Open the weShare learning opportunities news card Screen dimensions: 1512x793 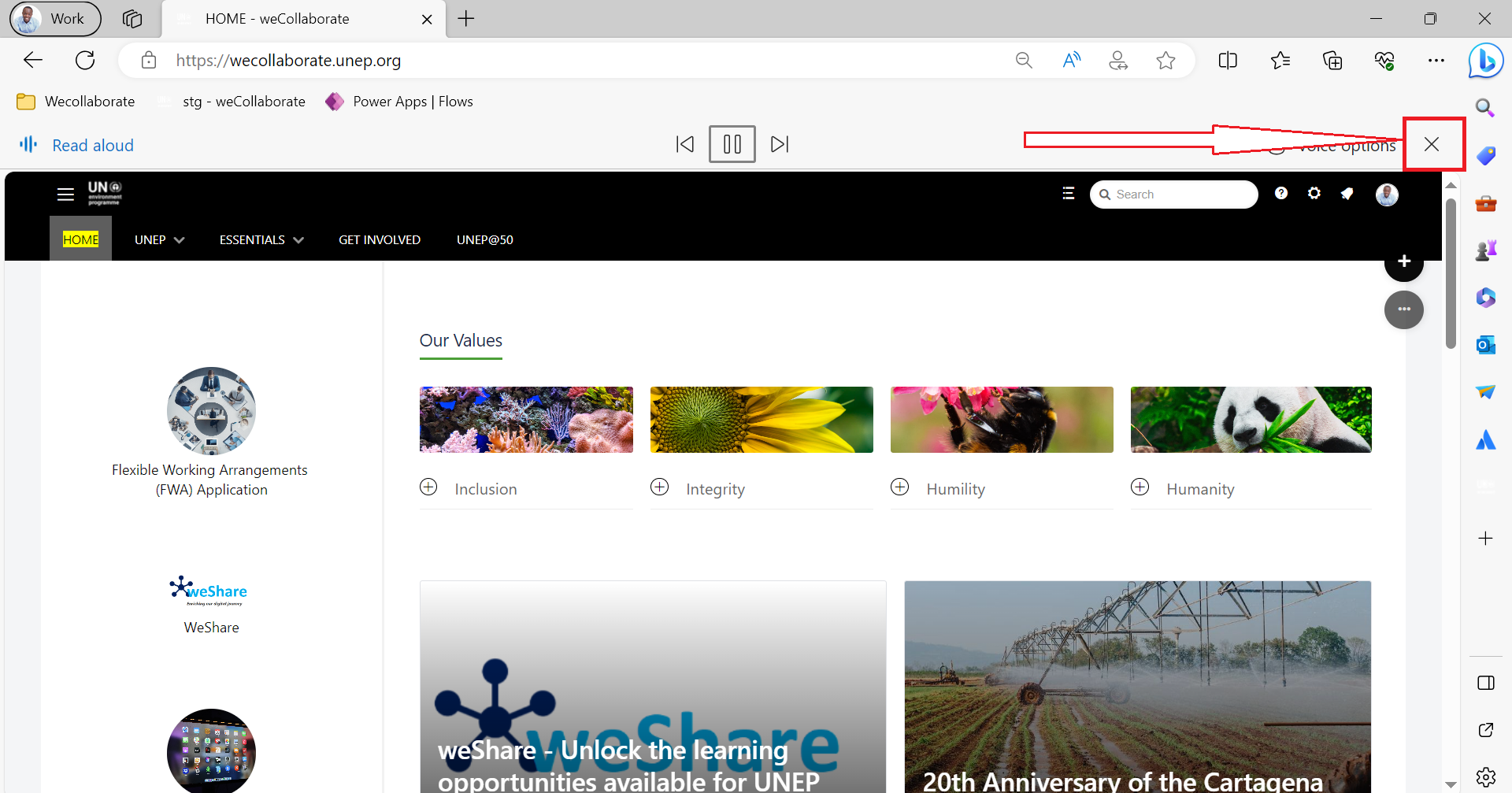(x=653, y=687)
